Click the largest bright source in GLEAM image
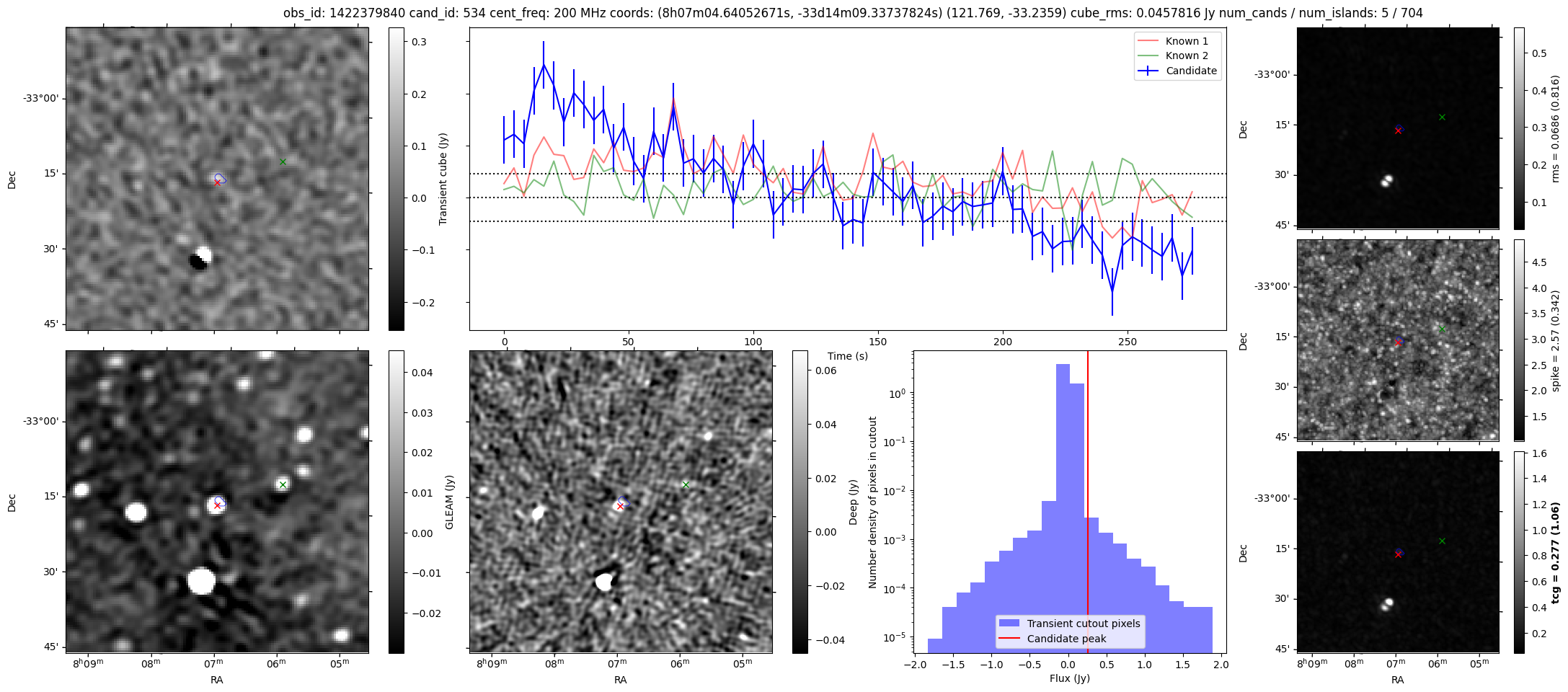This screenshot has width=1568, height=692. point(201,581)
